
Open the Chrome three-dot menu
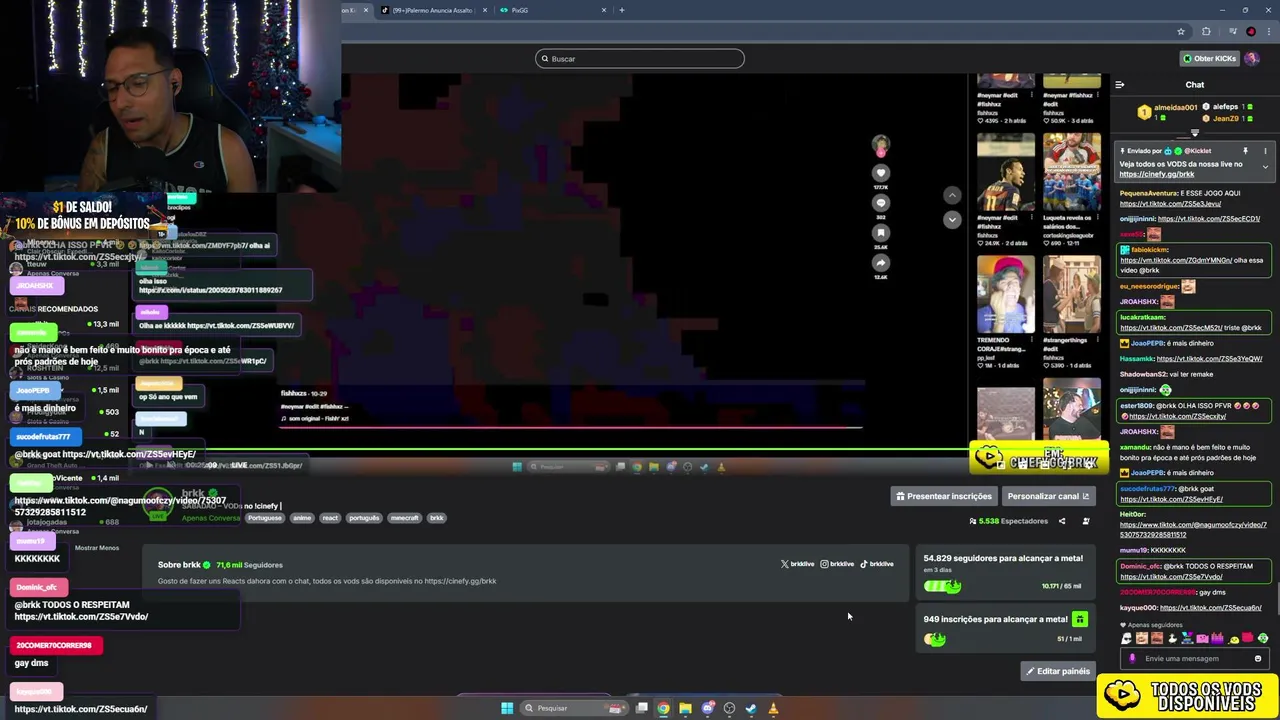tap(1267, 32)
